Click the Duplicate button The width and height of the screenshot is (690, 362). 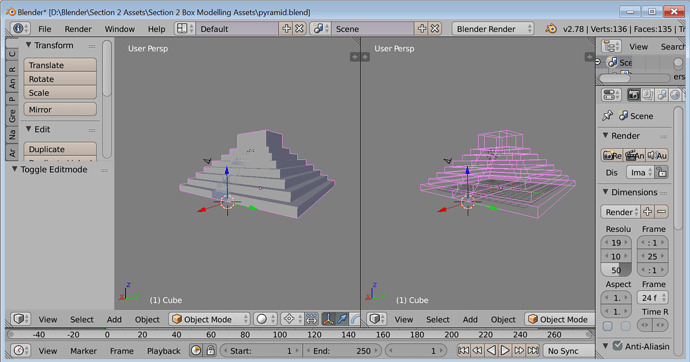pyautogui.click(x=60, y=149)
